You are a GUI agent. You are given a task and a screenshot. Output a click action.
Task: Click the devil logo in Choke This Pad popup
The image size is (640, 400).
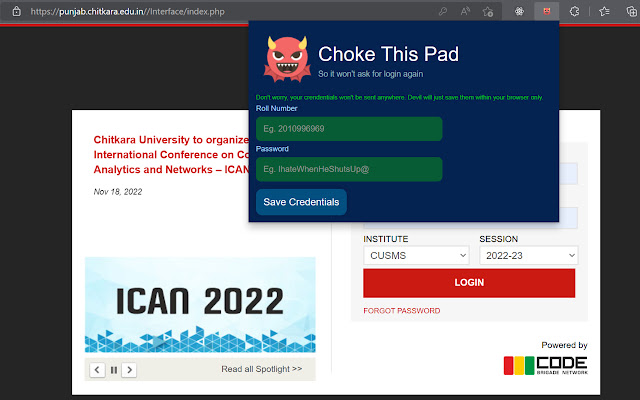point(287,59)
